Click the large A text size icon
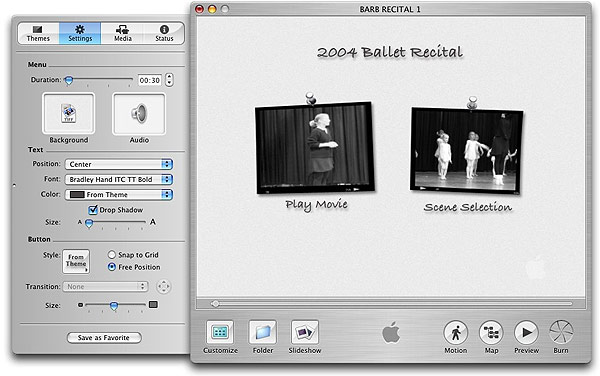Image resolution: width=600 pixels, height=376 pixels. click(153, 222)
